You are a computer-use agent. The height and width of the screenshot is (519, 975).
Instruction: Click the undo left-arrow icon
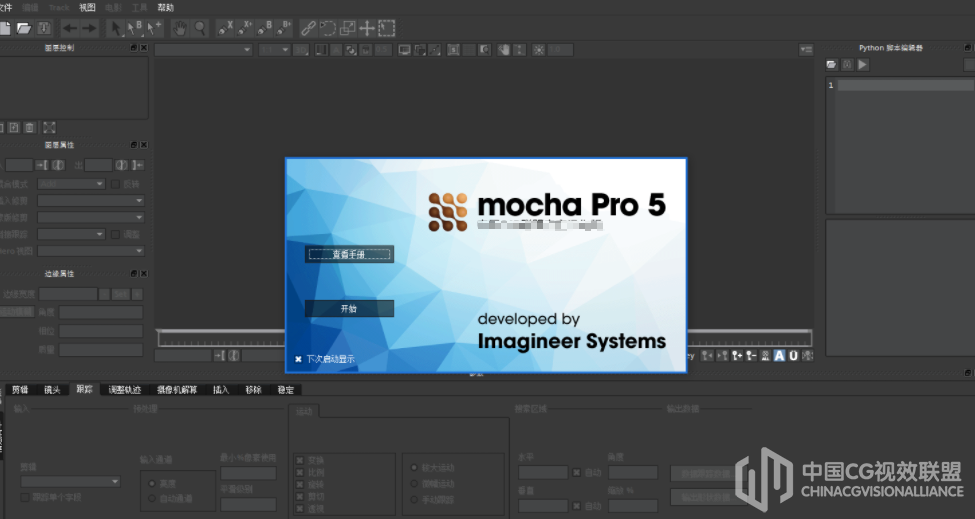[x=70, y=28]
